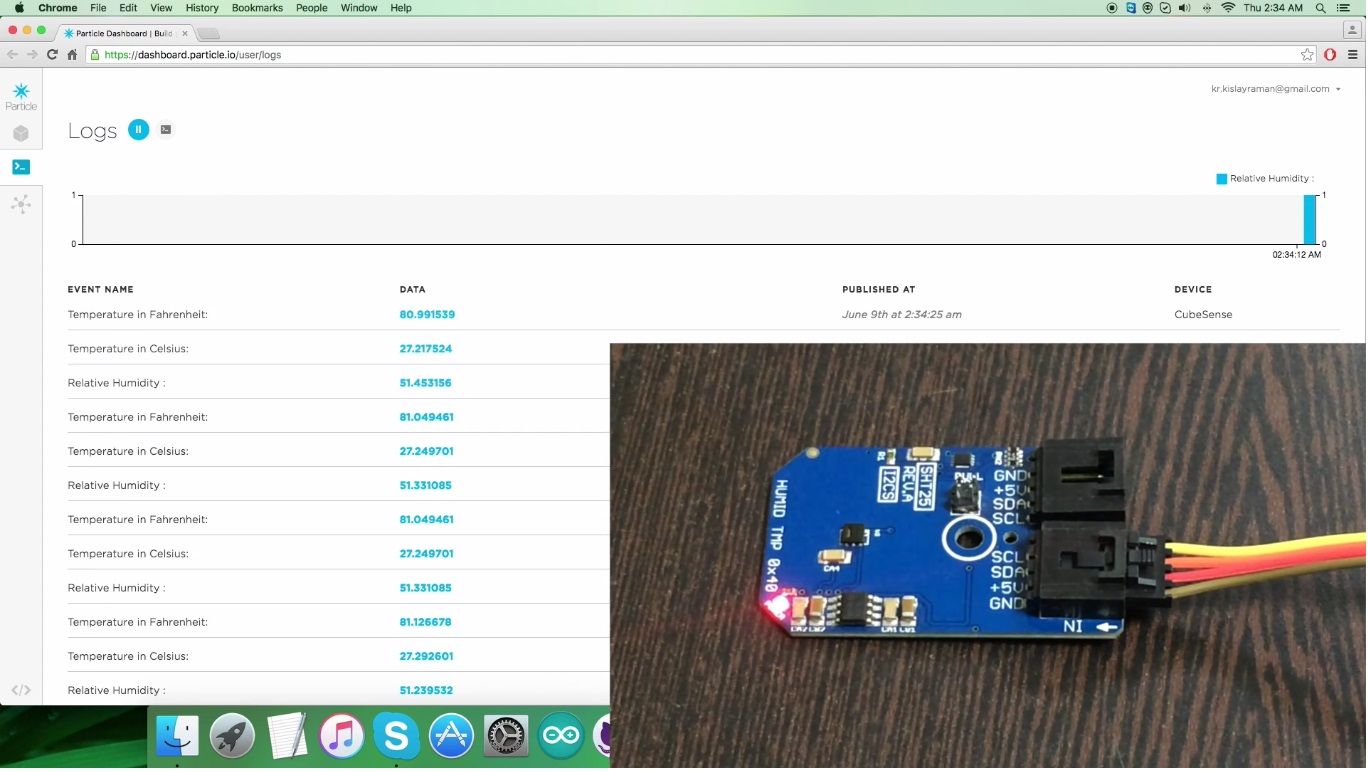
Task: Click the Relative Humidity legend color swatch
Action: click(1221, 178)
